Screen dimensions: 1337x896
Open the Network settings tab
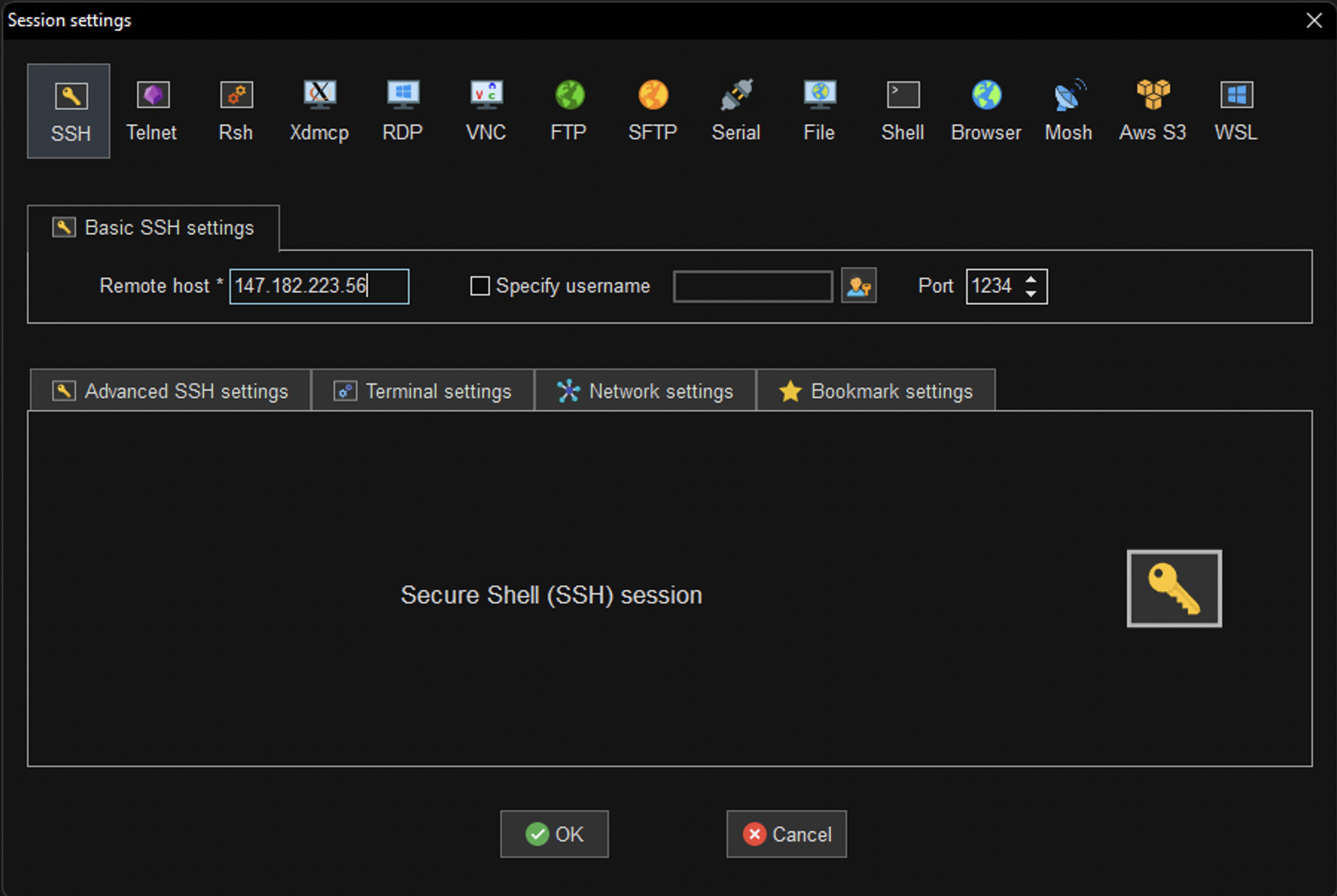coord(645,391)
